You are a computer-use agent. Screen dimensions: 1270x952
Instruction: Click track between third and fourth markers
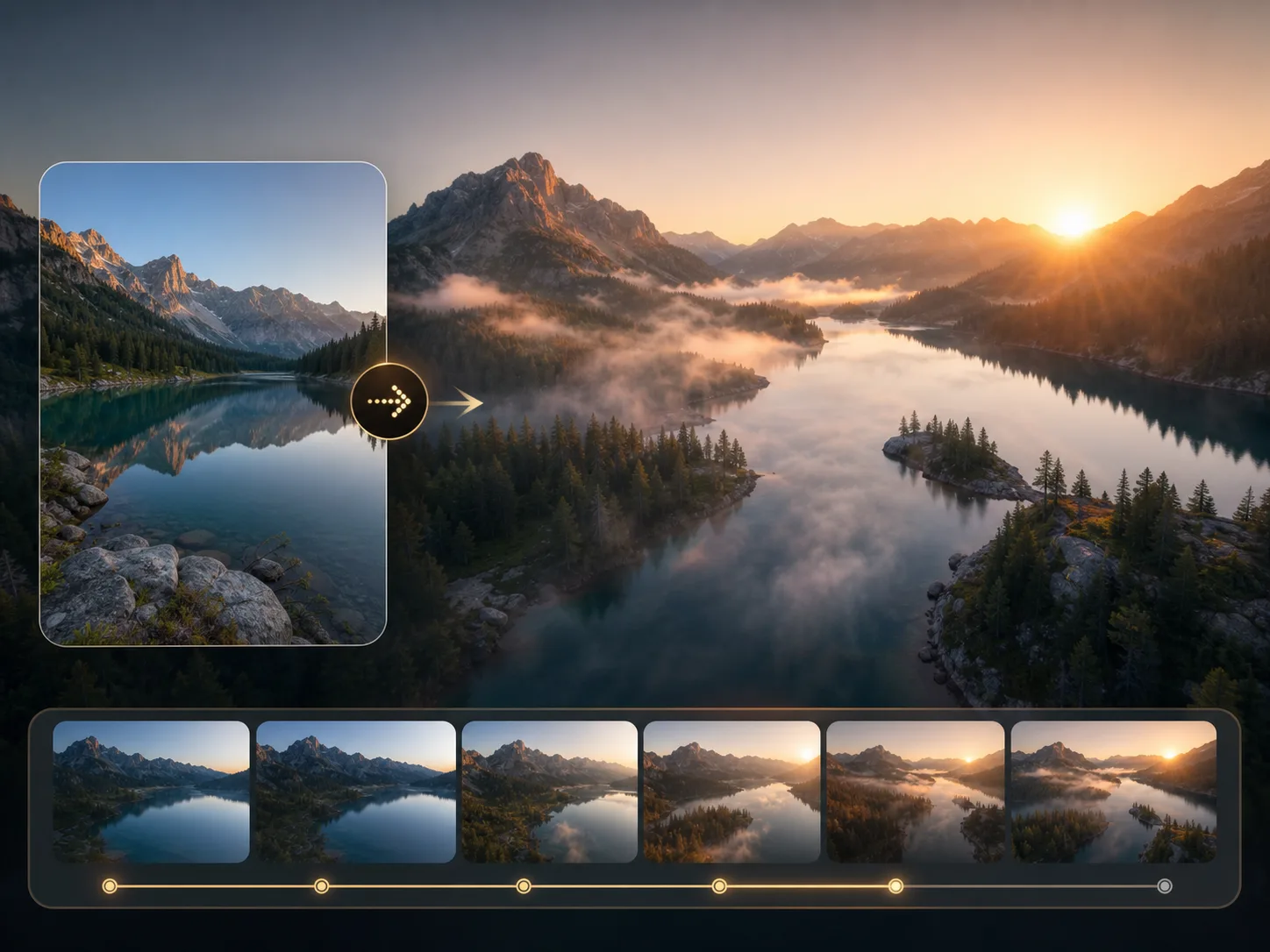tap(621, 886)
